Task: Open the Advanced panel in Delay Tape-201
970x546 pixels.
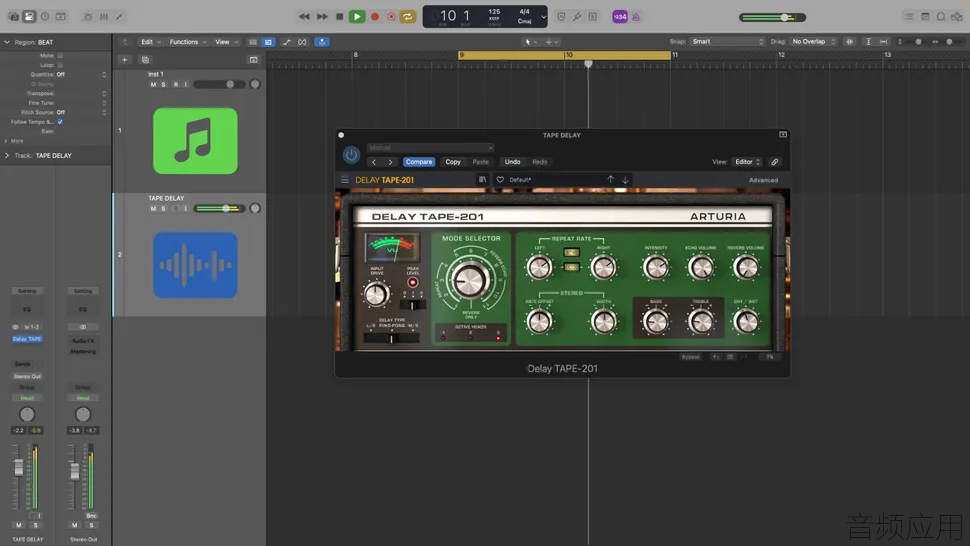Action: click(x=763, y=181)
